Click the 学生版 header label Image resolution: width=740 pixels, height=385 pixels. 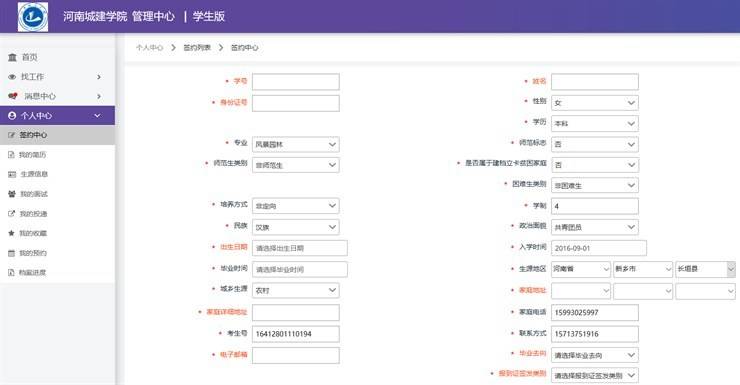click(x=209, y=17)
